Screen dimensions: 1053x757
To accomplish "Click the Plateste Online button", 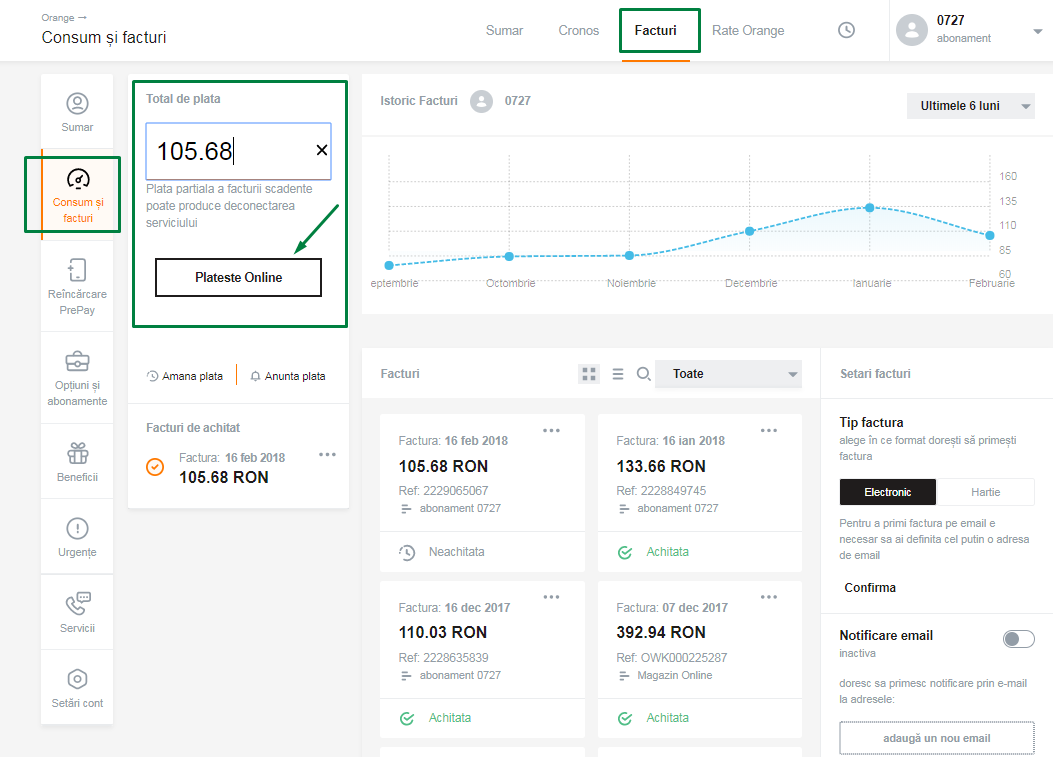I will click(x=238, y=277).
